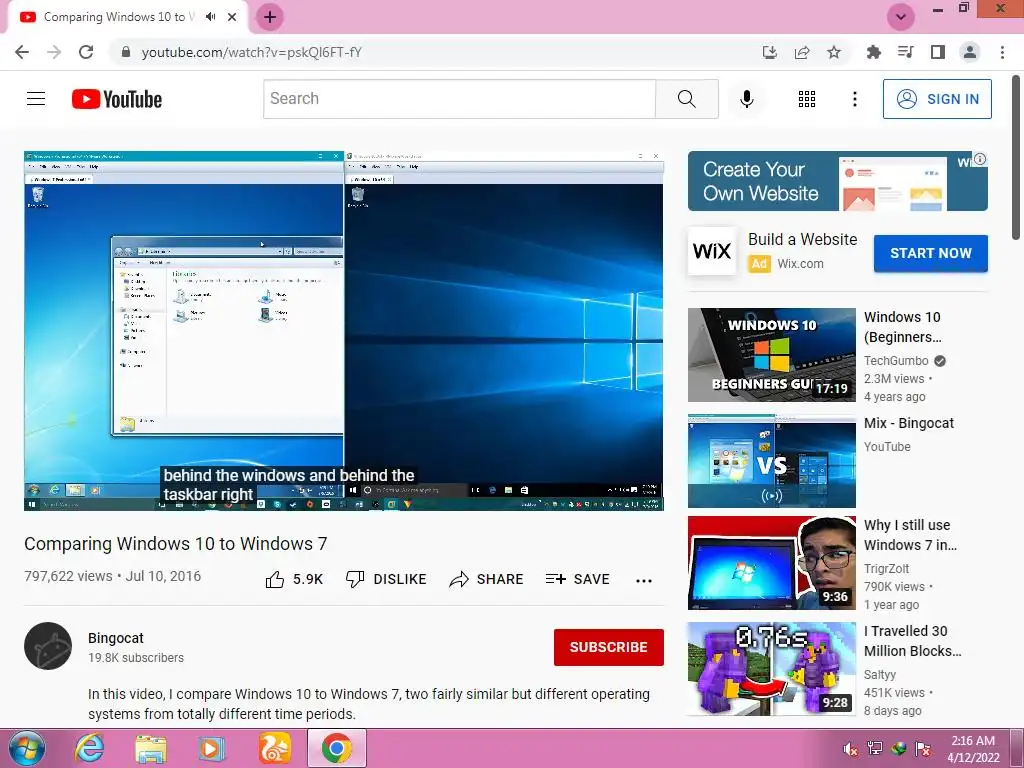Viewport: 1024px width, 768px height.
Task: Open the taskbar clock and date
Action: tap(973, 749)
